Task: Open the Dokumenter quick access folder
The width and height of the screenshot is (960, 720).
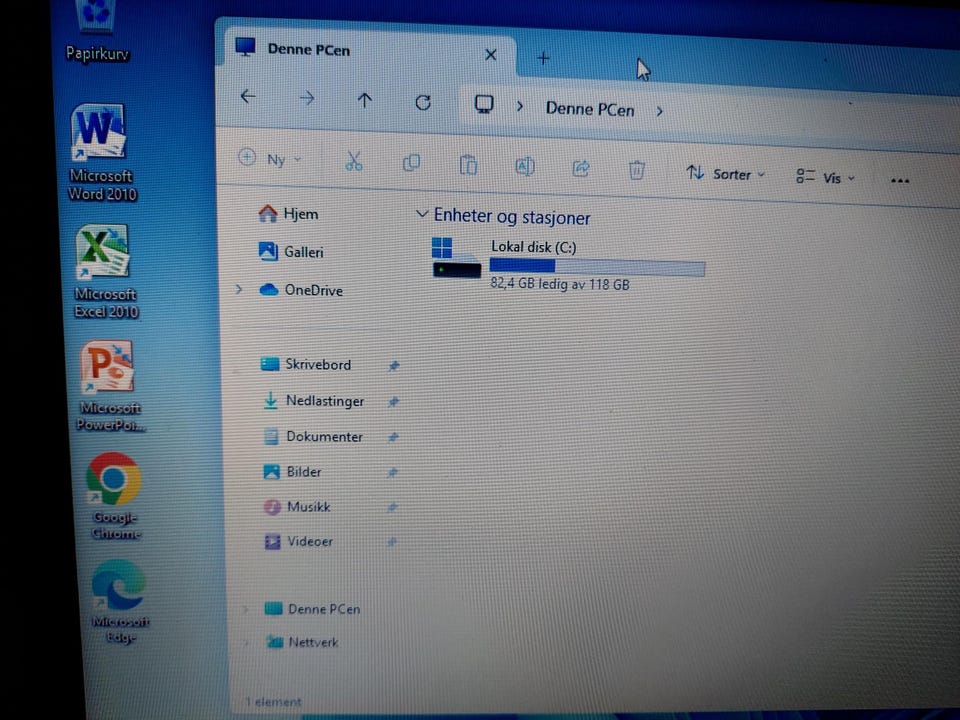Action: click(313, 437)
